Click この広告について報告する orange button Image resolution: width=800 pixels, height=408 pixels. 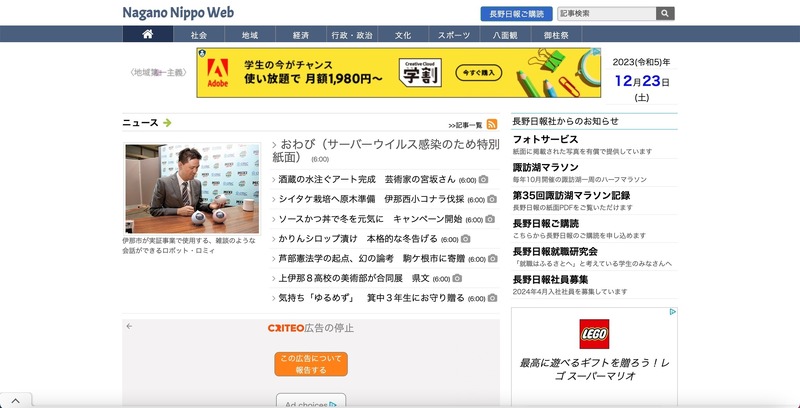(x=311, y=364)
